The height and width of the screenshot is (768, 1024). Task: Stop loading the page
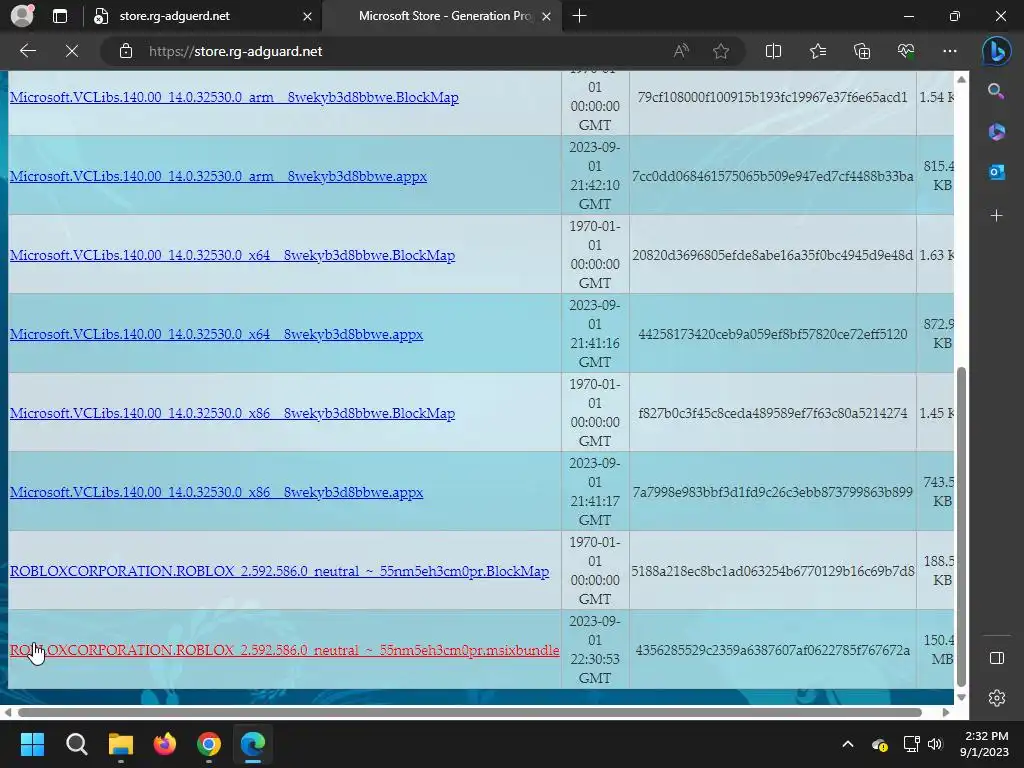click(72, 51)
